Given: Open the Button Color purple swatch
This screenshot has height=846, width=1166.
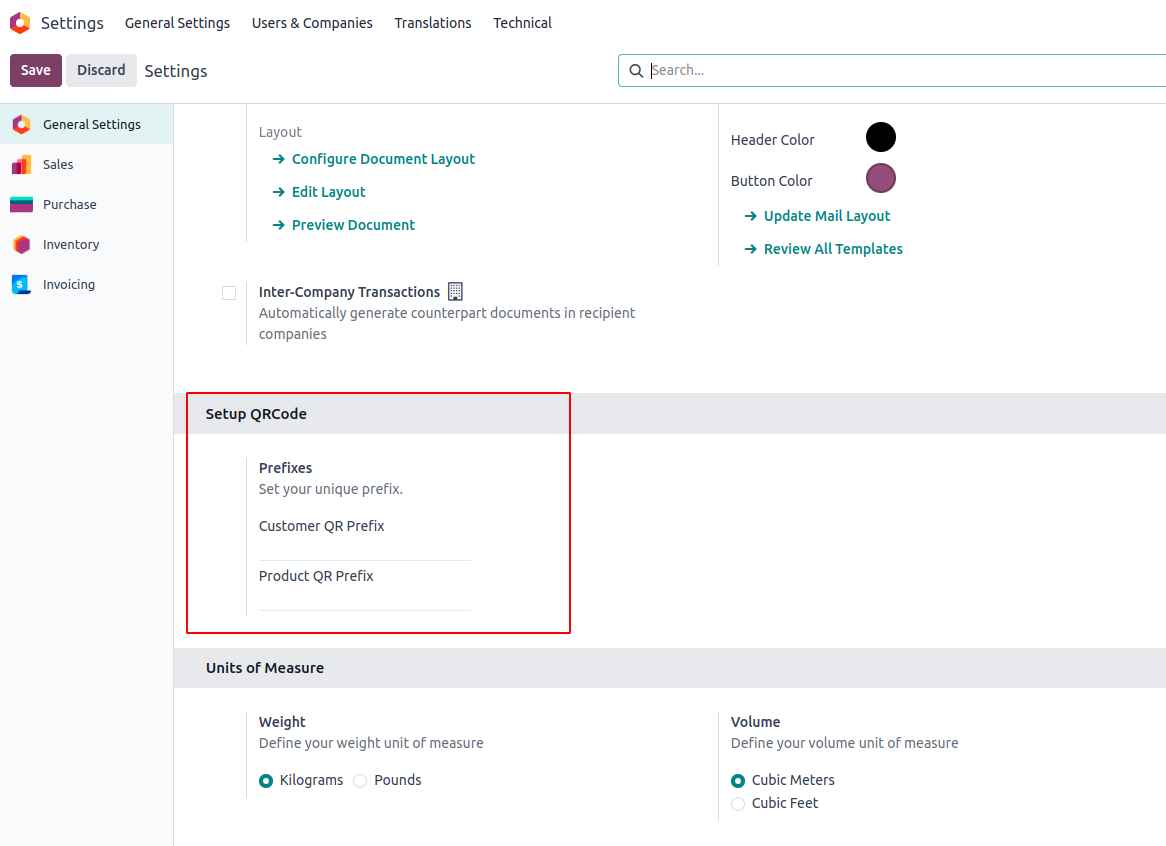Looking at the screenshot, I should 881,179.
